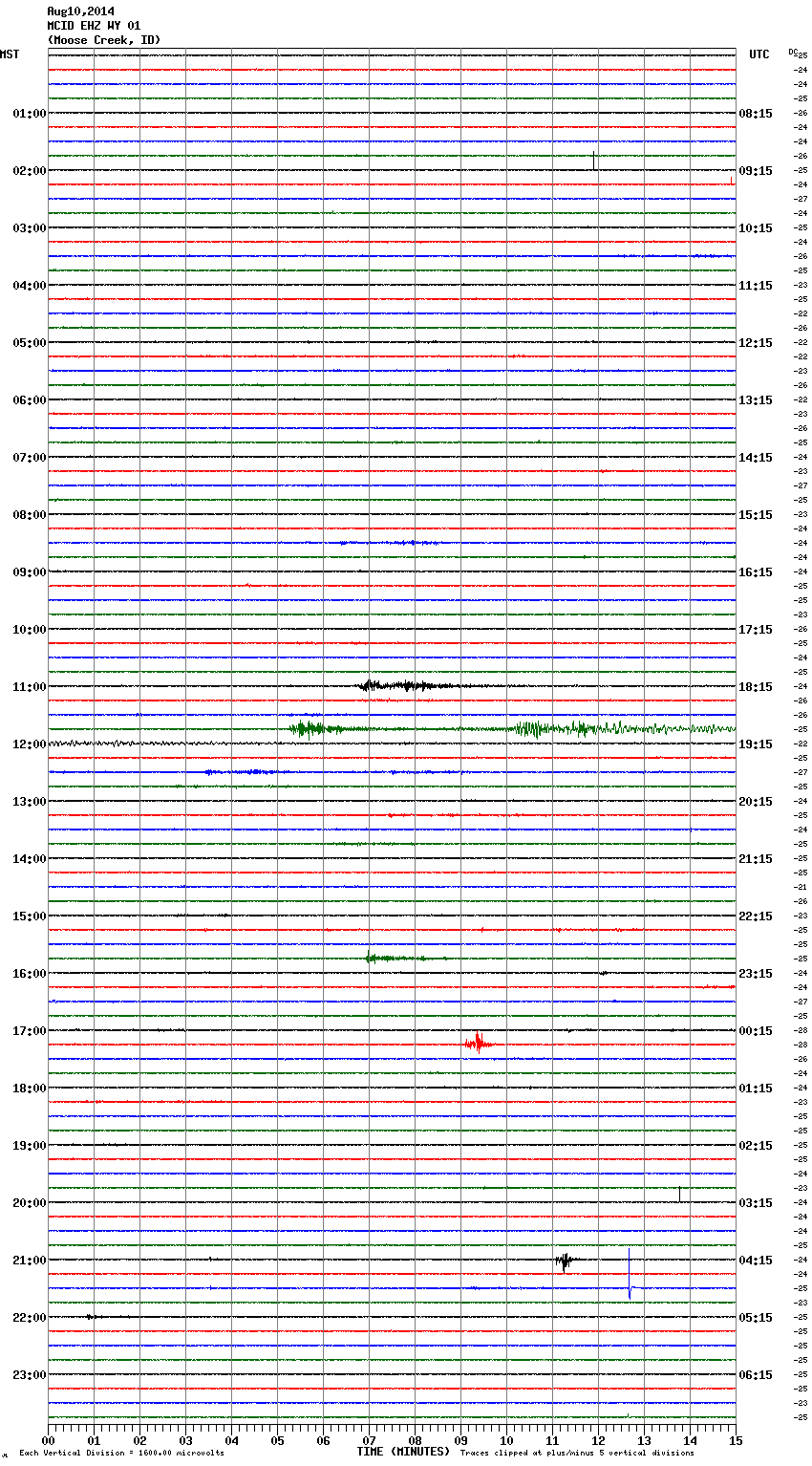812x1466 pixels.
Task: Click the 07 minute axis tick label
Action: [370, 1440]
